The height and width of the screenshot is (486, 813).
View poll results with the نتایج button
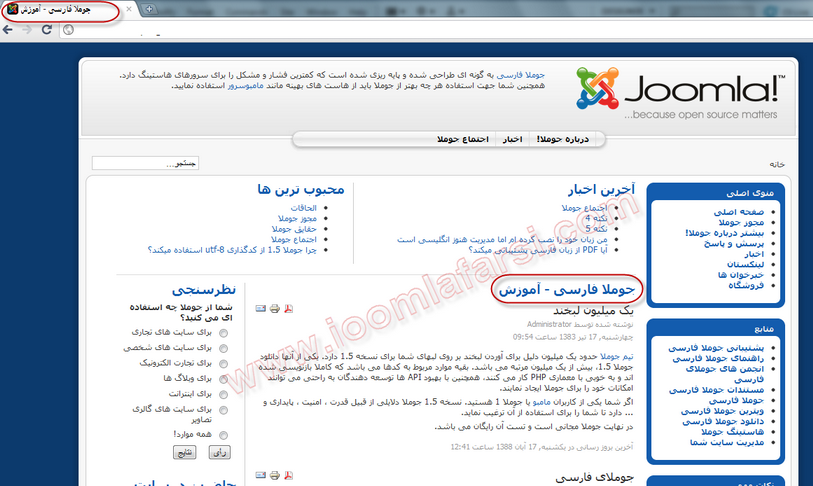[x=185, y=452]
